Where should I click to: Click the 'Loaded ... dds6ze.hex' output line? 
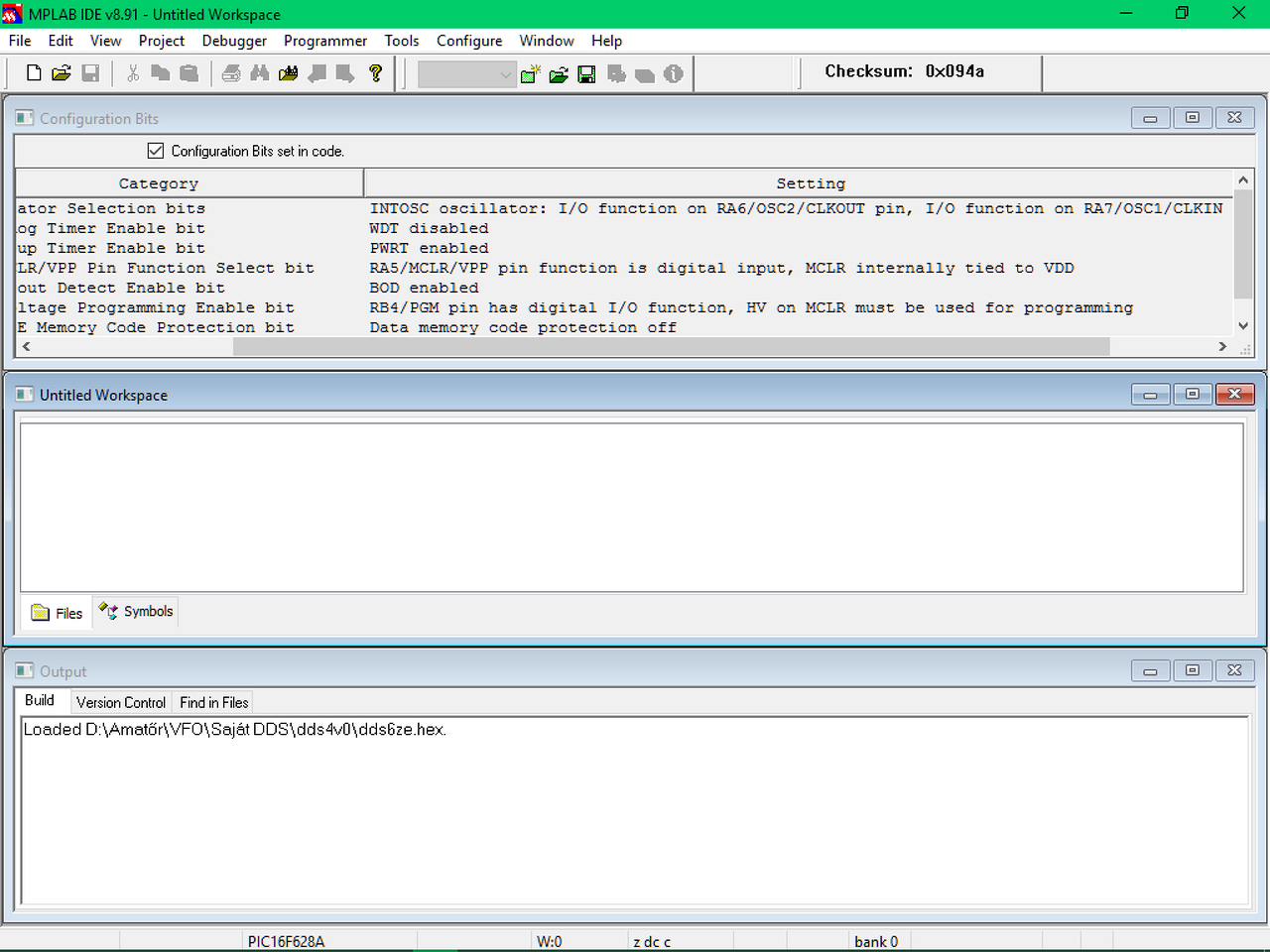click(x=235, y=729)
